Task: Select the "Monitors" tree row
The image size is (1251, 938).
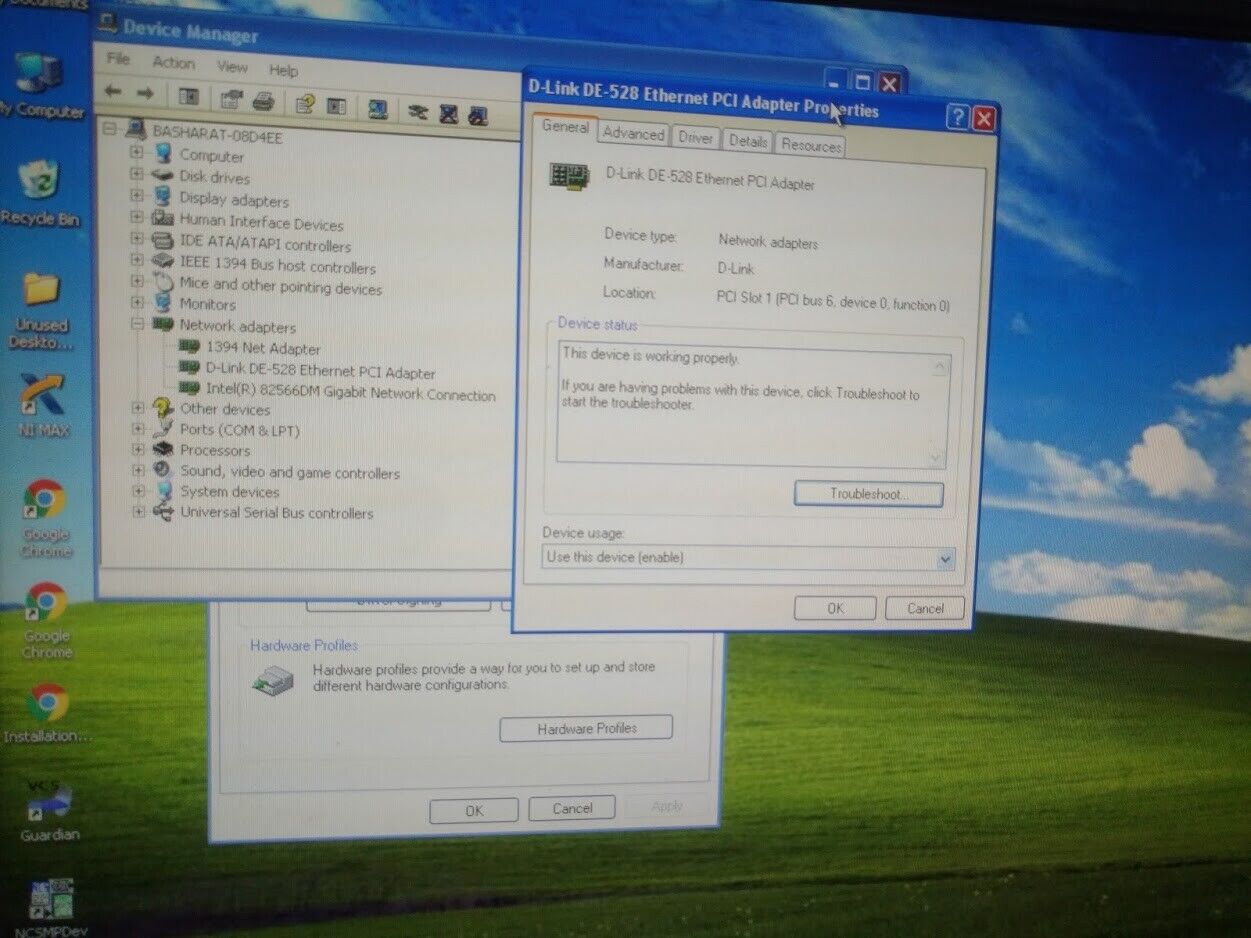Action: coord(207,304)
